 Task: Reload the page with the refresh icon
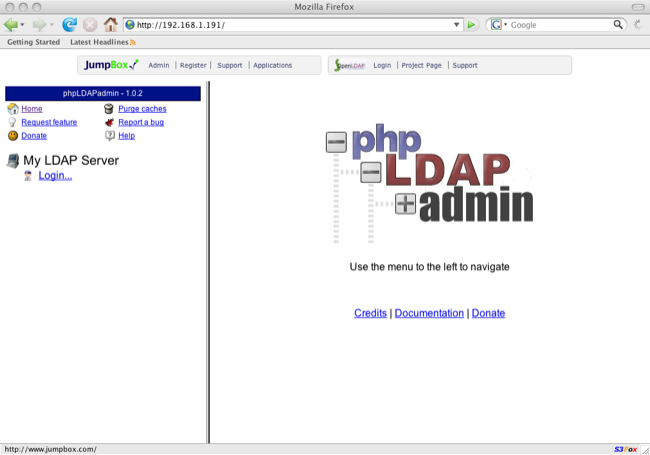pyautogui.click(x=69, y=25)
